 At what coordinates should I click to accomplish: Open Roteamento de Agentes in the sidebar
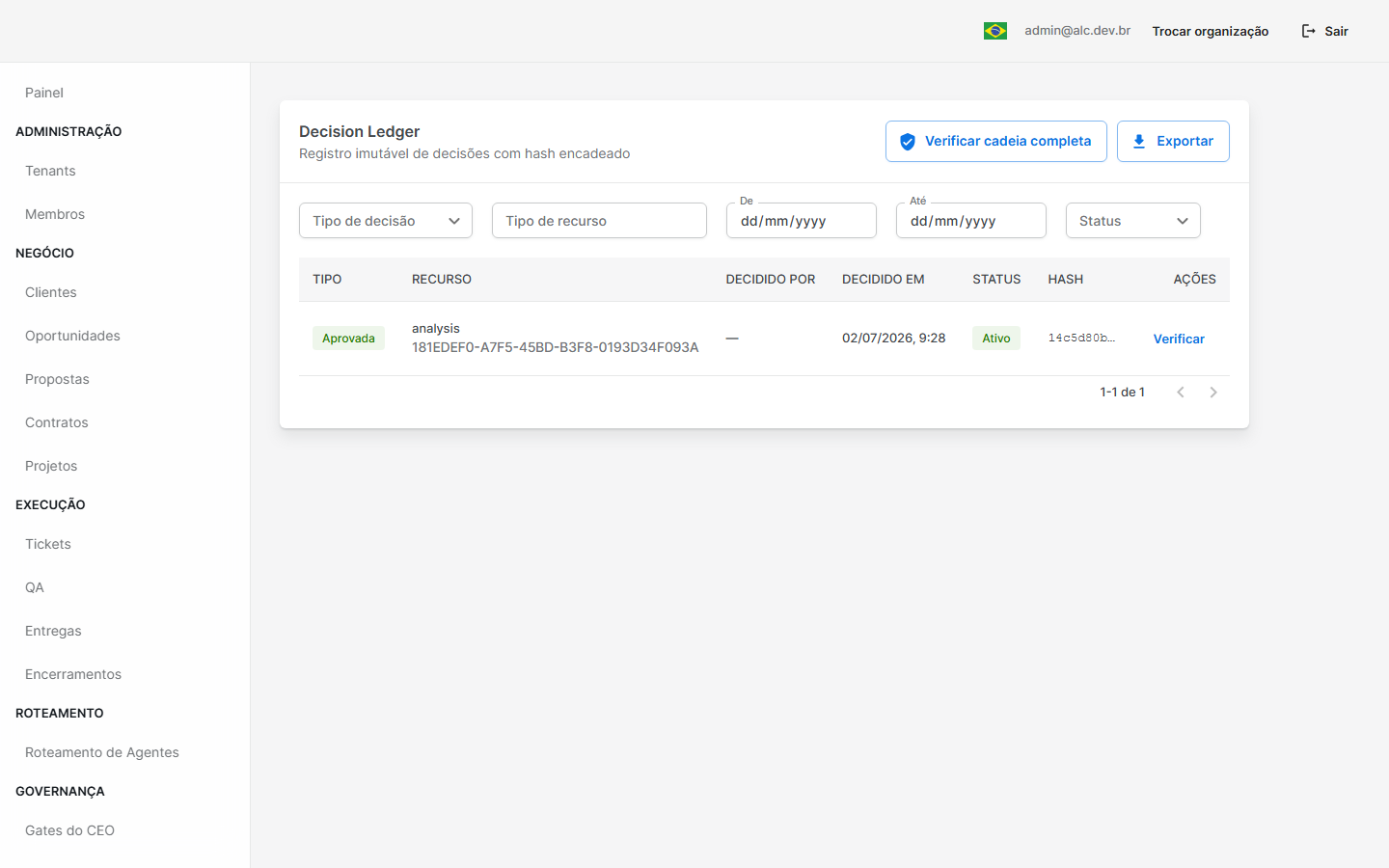(102, 752)
